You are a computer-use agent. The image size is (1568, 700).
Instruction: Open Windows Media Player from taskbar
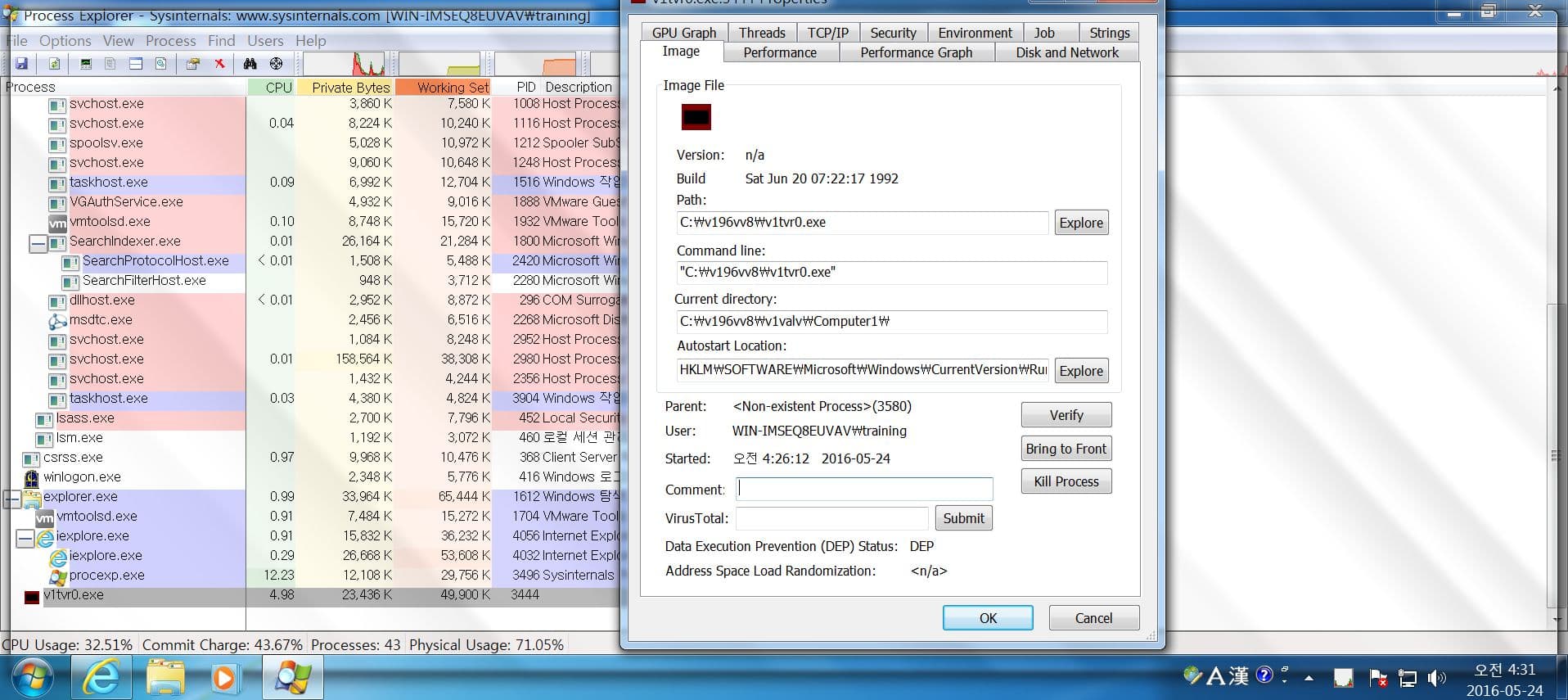coord(224,678)
